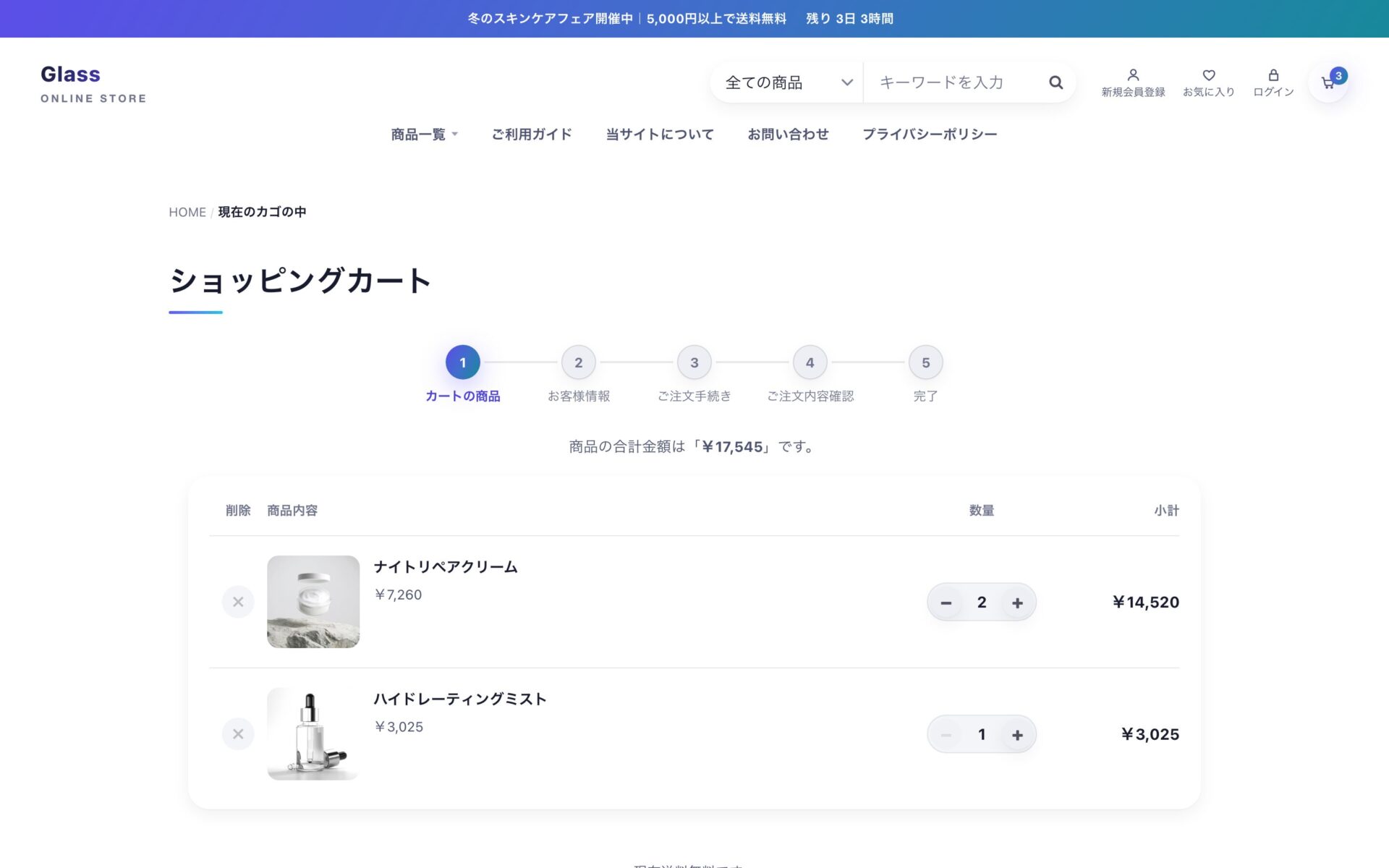Select step 5 完了 circle

[x=926, y=362]
